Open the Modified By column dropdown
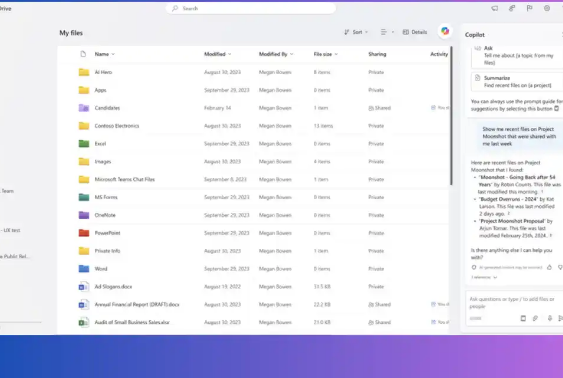The image size is (563, 378). [276, 54]
